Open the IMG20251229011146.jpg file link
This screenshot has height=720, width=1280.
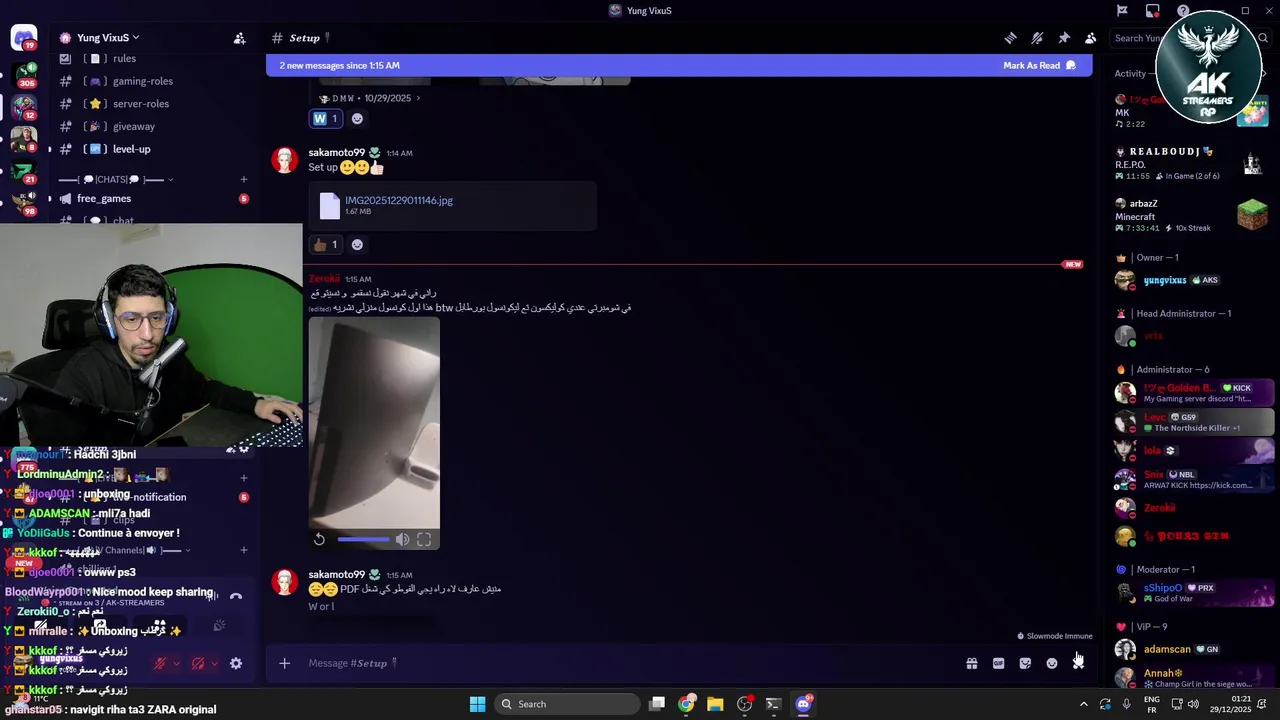[399, 200]
